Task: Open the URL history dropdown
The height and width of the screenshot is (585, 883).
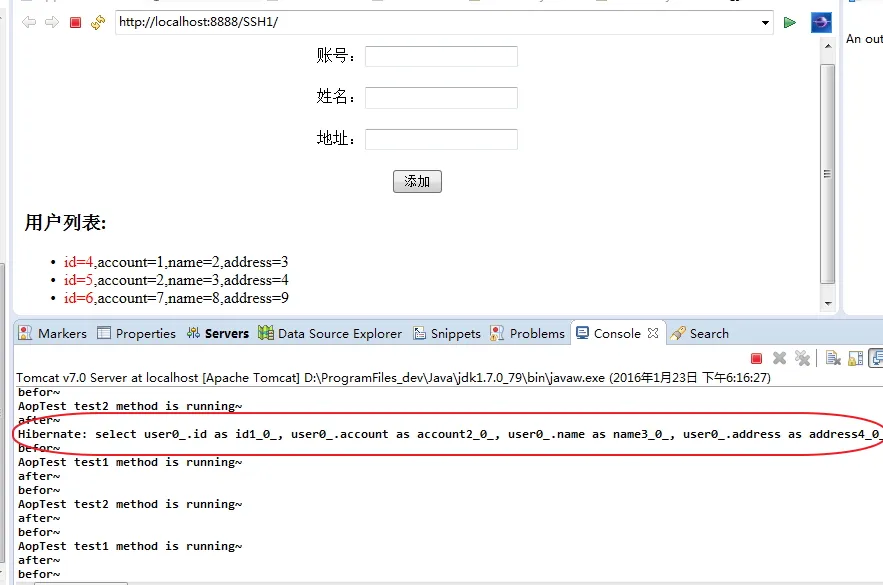Action: (x=765, y=23)
